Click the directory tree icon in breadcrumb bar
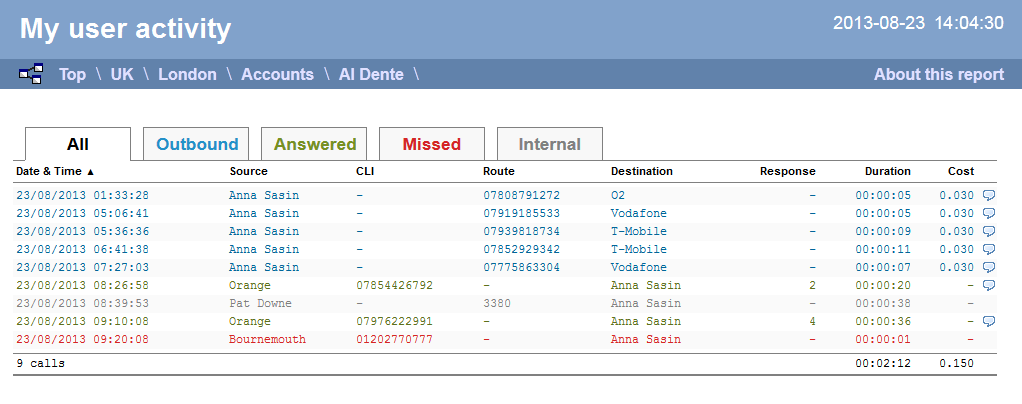This screenshot has height=404, width=1022. [x=31, y=74]
